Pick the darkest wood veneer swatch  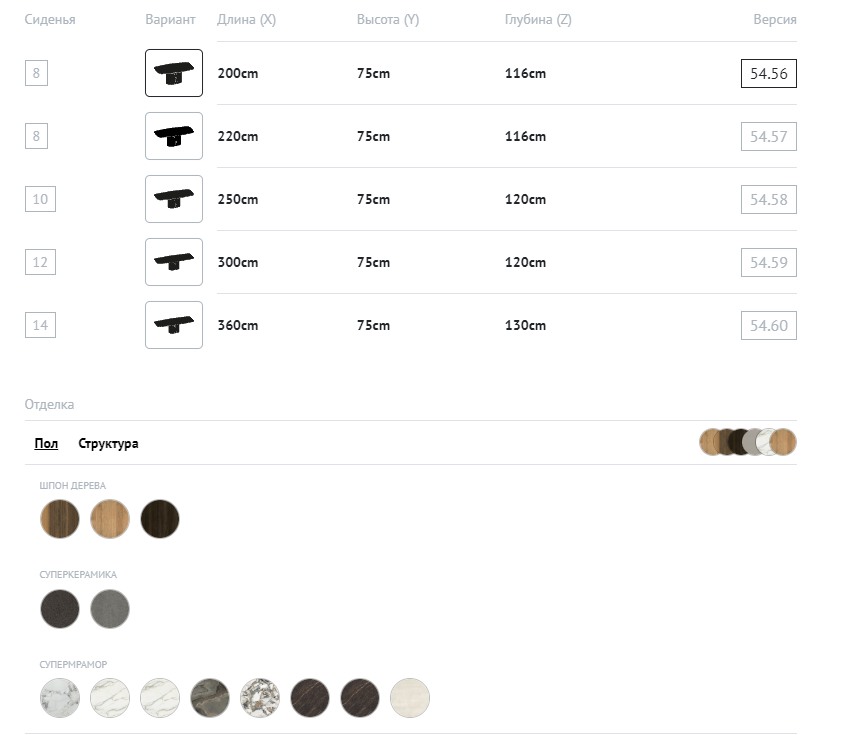(x=160, y=519)
